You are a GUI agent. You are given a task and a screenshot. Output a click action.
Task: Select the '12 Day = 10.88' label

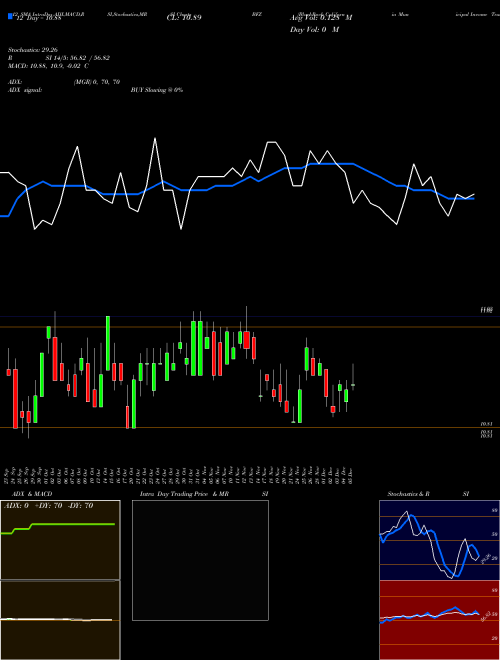click(39, 18)
